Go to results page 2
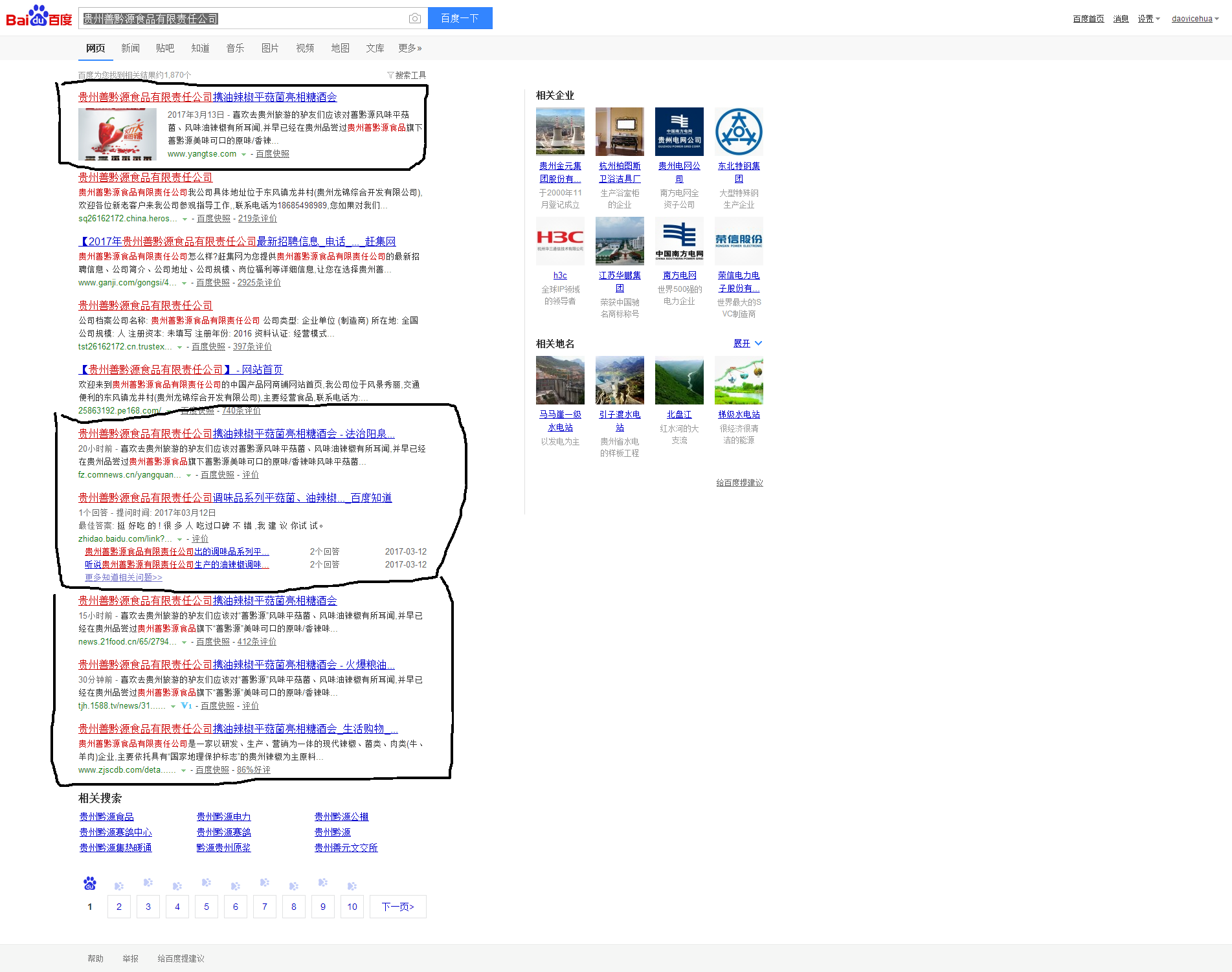The width and height of the screenshot is (1232, 972). click(119, 907)
